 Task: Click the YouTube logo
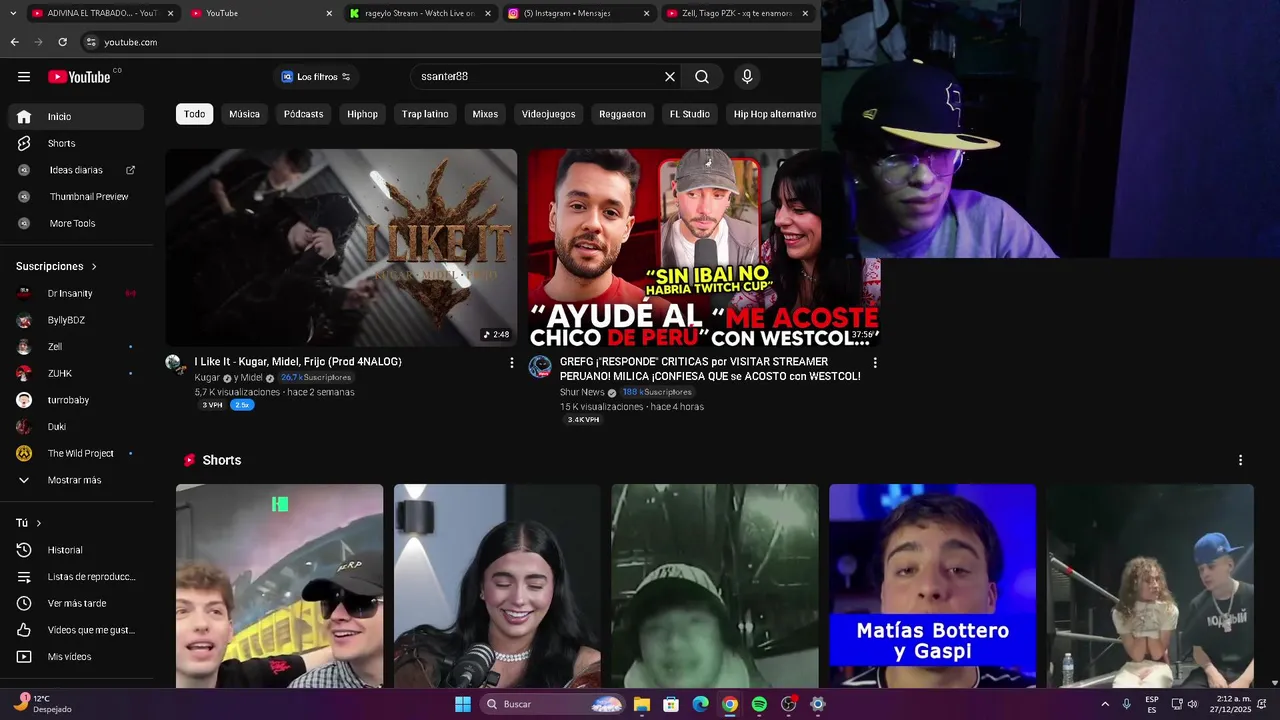coord(79,77)
